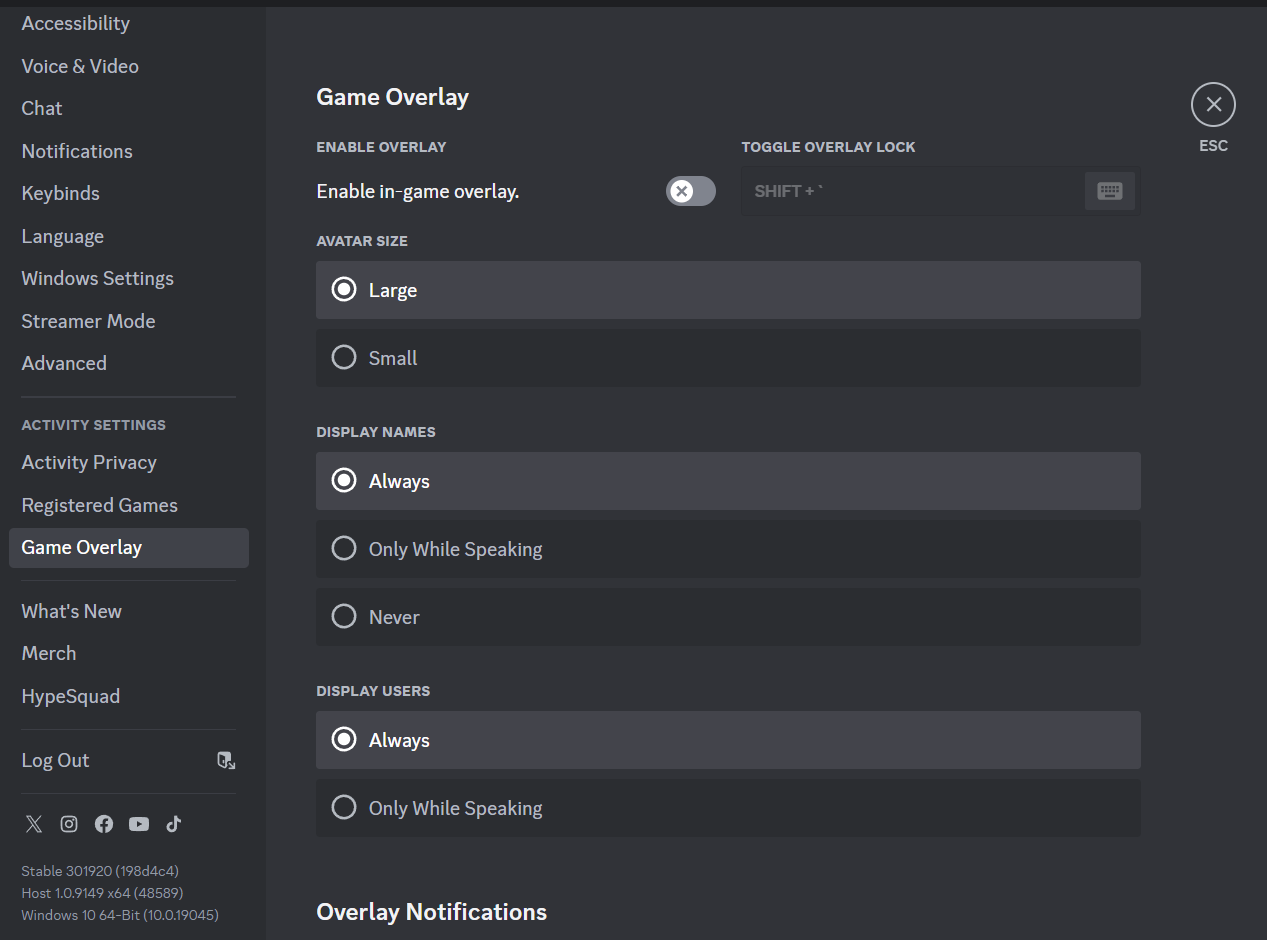Screen dimensions: 1267x940
Task: Open Chat settings
Action: [x=129, y=108]
